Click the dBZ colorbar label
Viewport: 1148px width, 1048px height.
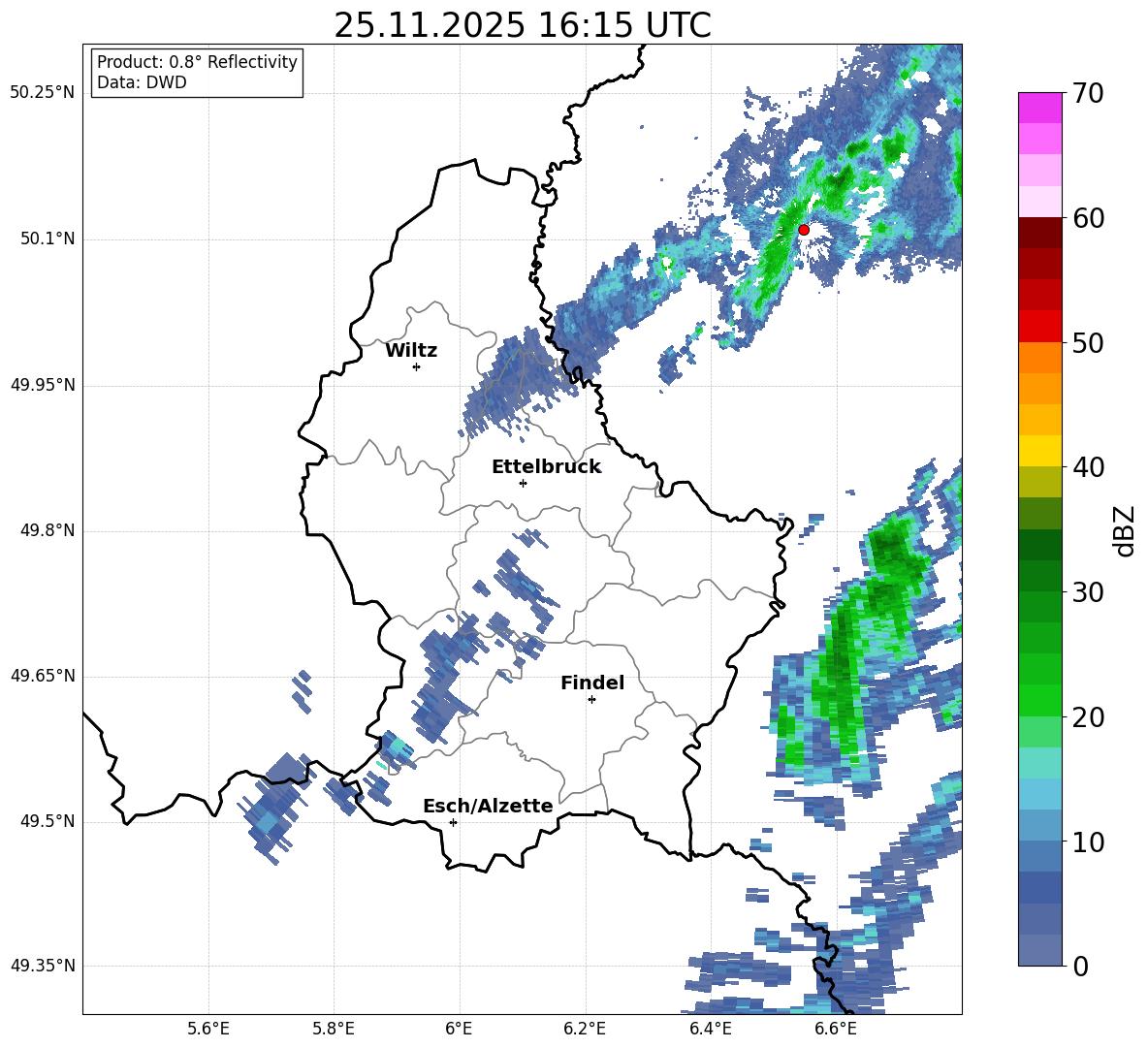tap(1126, 530)
